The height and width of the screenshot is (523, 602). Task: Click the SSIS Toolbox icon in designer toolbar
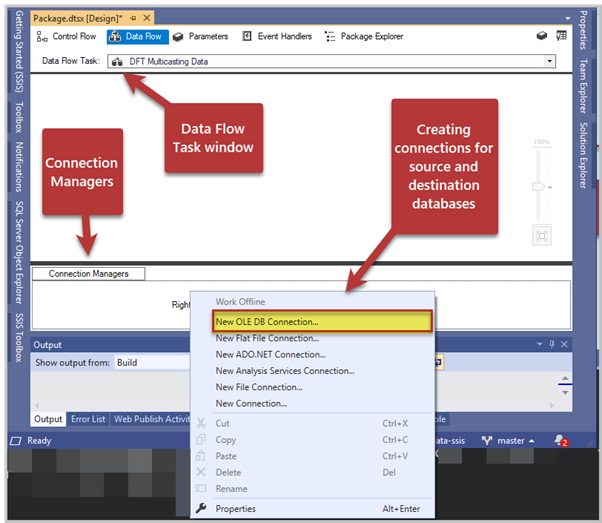click(541, 36)
